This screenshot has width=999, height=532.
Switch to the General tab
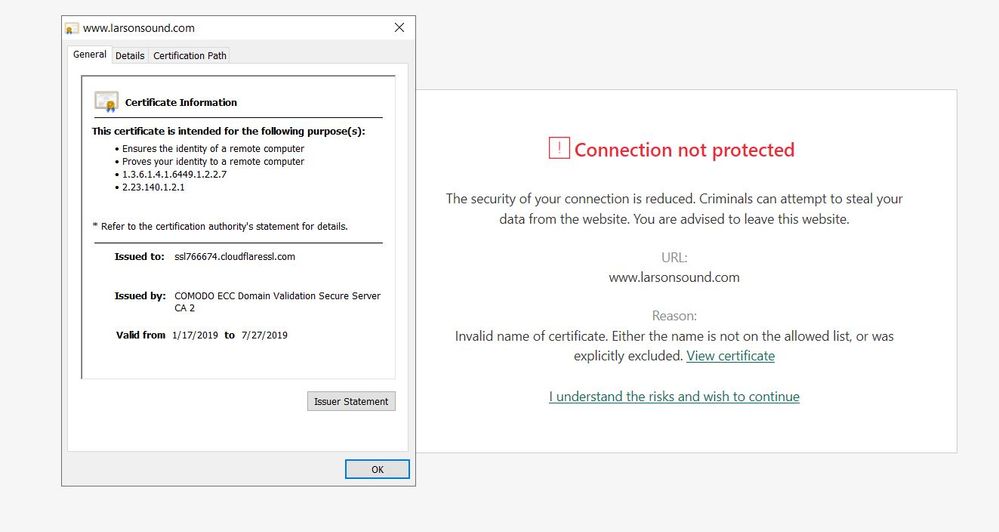(90, 55)
